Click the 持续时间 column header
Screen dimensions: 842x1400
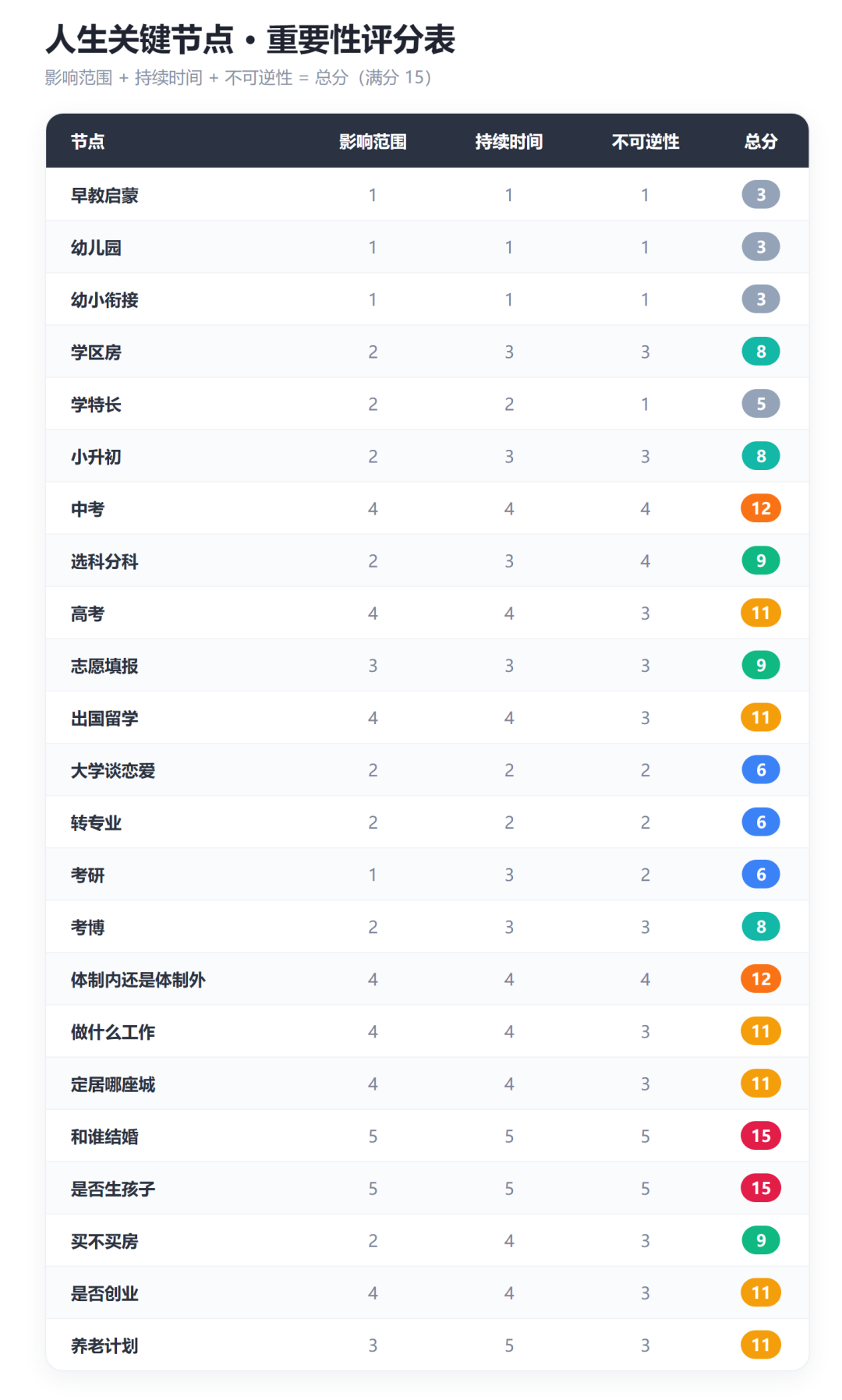pyautogui.click(x=509, y=141)
